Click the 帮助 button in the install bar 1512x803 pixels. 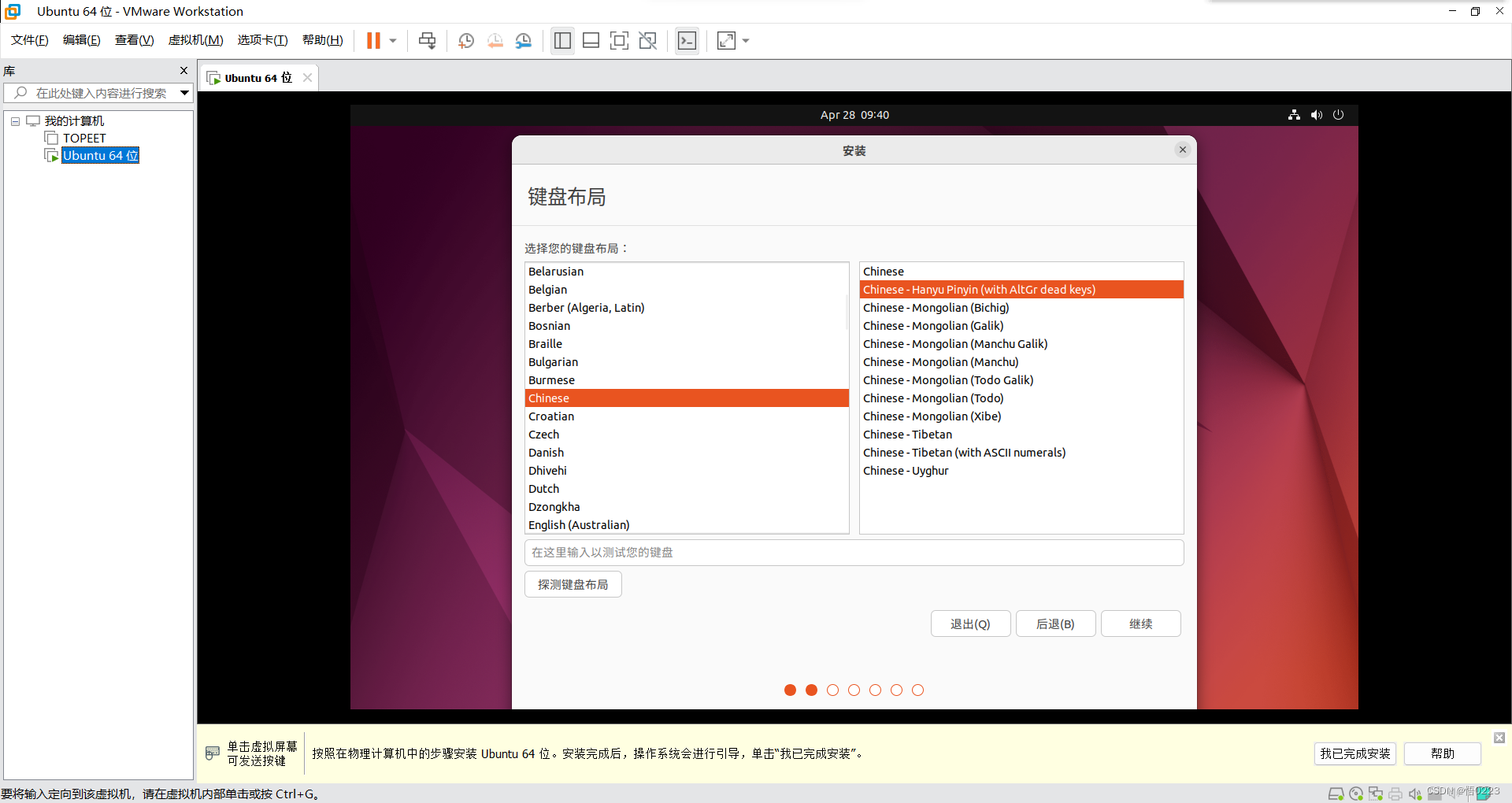pos(1443,754)
